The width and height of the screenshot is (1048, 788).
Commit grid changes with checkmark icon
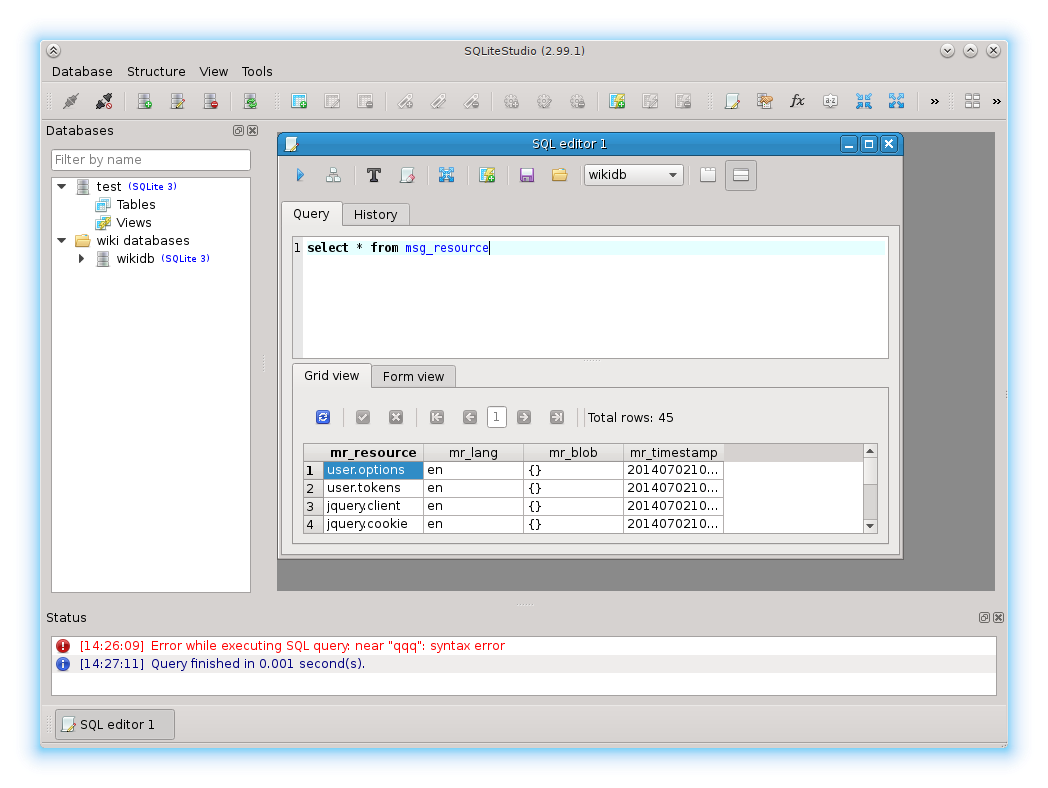click(x=363, y=417)
